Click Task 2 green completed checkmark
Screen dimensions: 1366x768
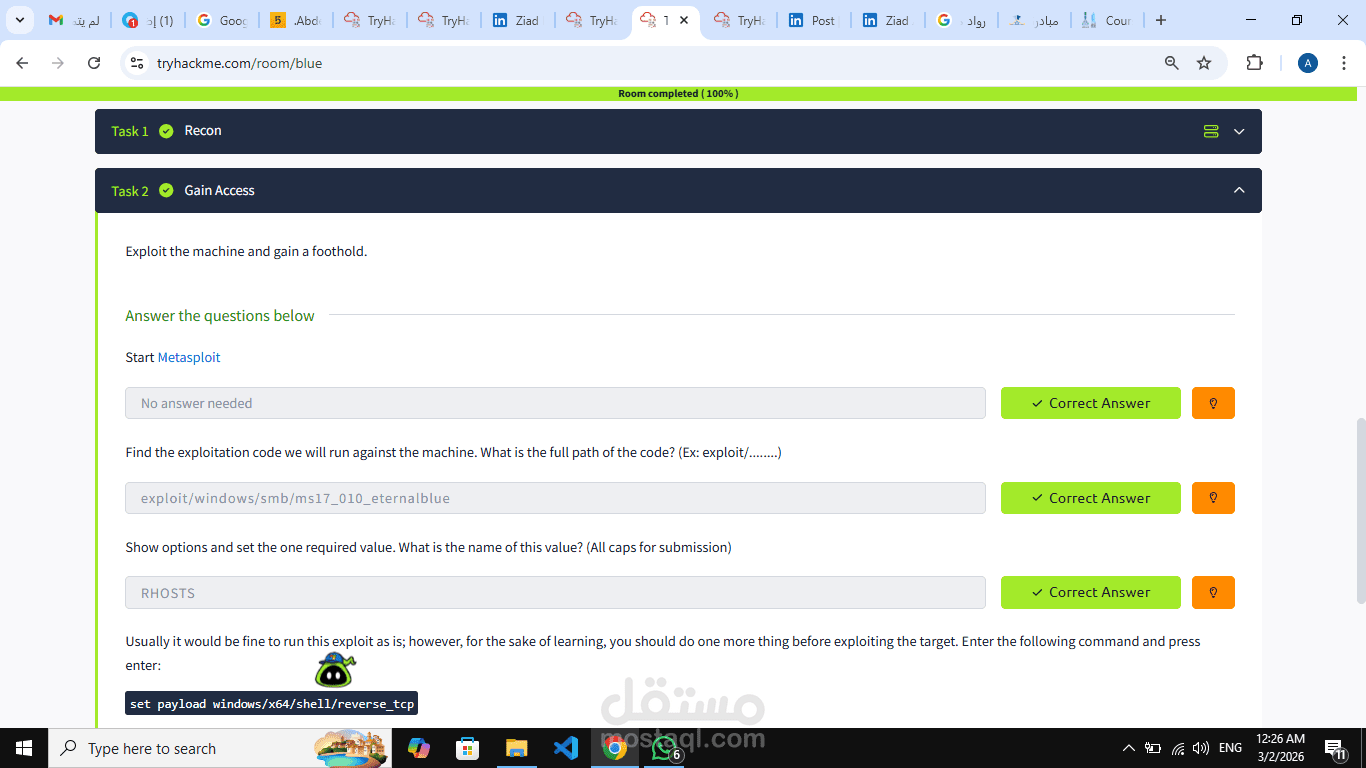tap(166, 190)
